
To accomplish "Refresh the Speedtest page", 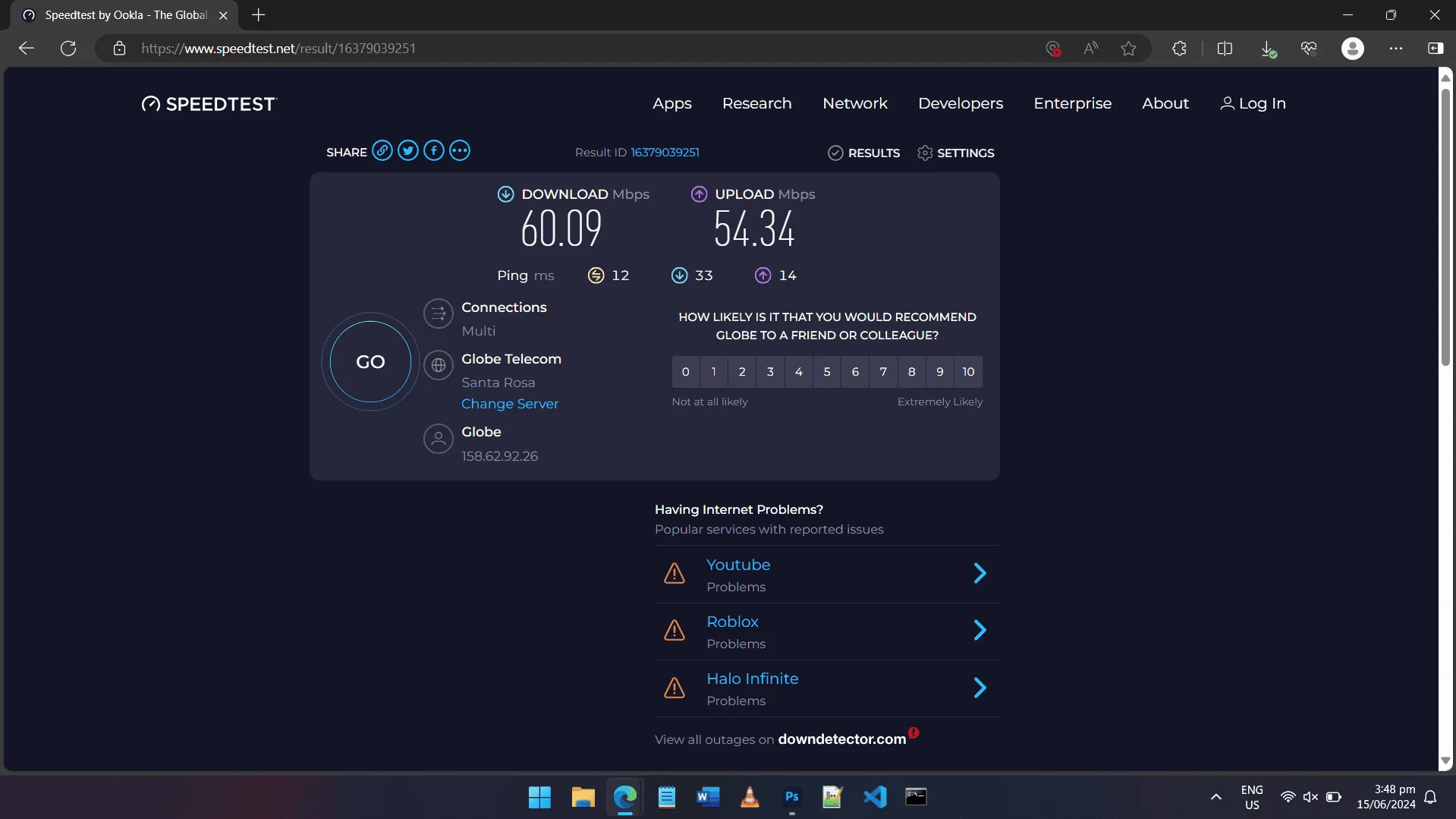I will pos(68,49).
